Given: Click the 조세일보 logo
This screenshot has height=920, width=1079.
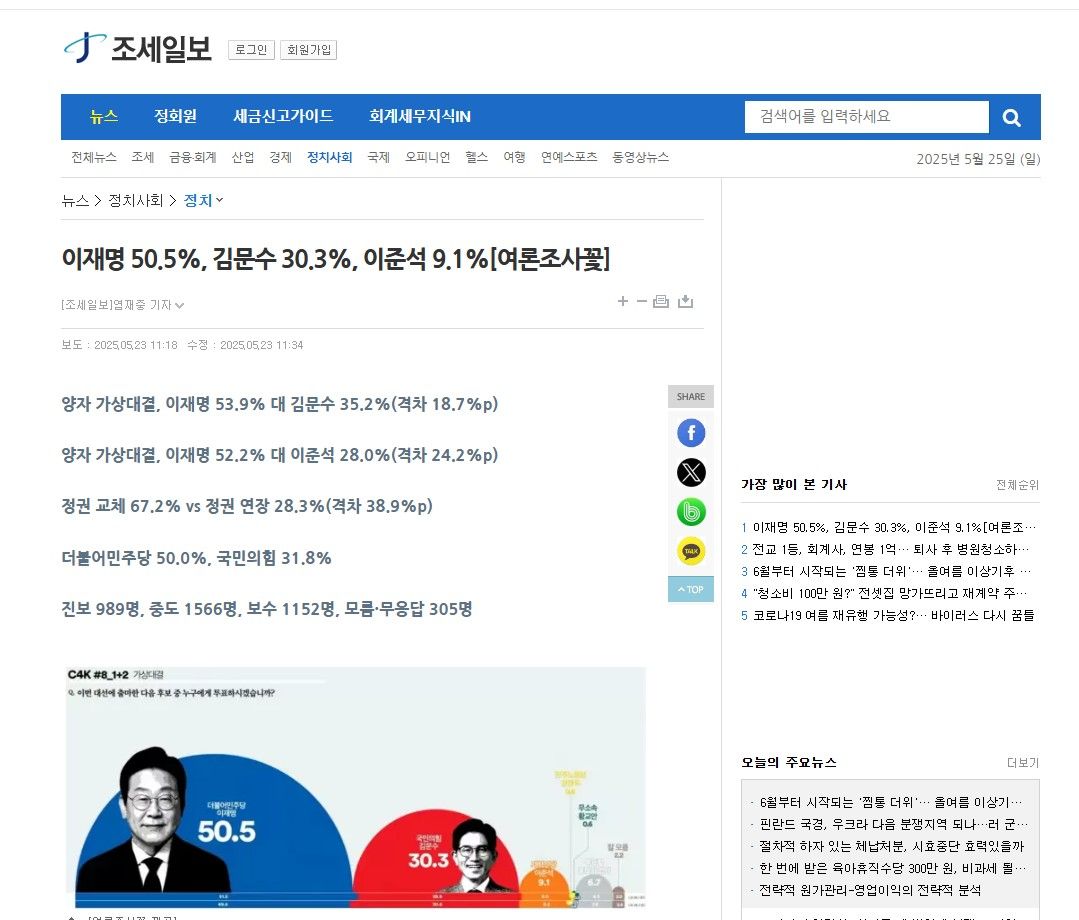Looking at the screenshot, I should (138, 48).
